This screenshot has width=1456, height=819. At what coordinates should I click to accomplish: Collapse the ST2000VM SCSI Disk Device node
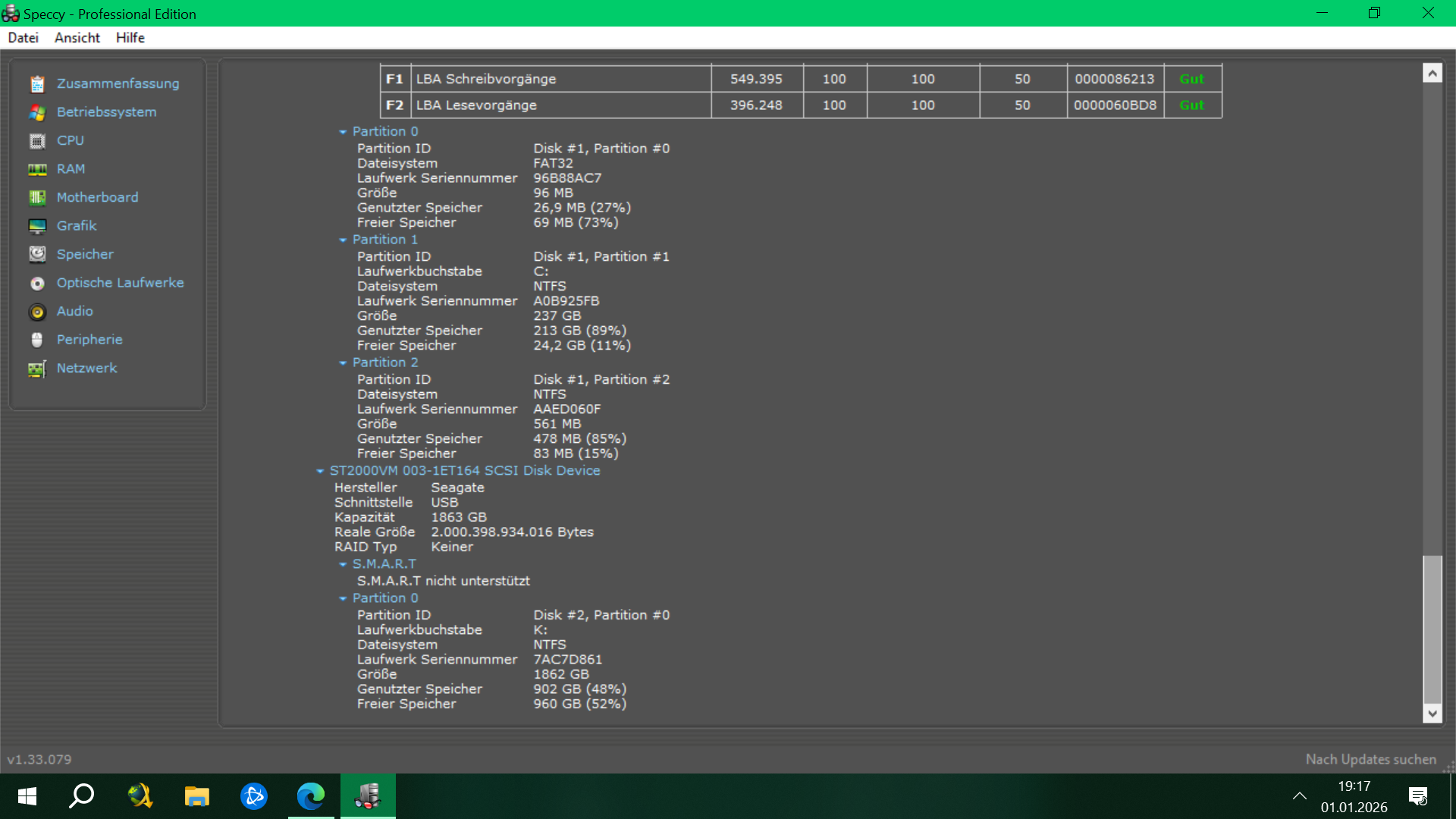click(320, 471)
